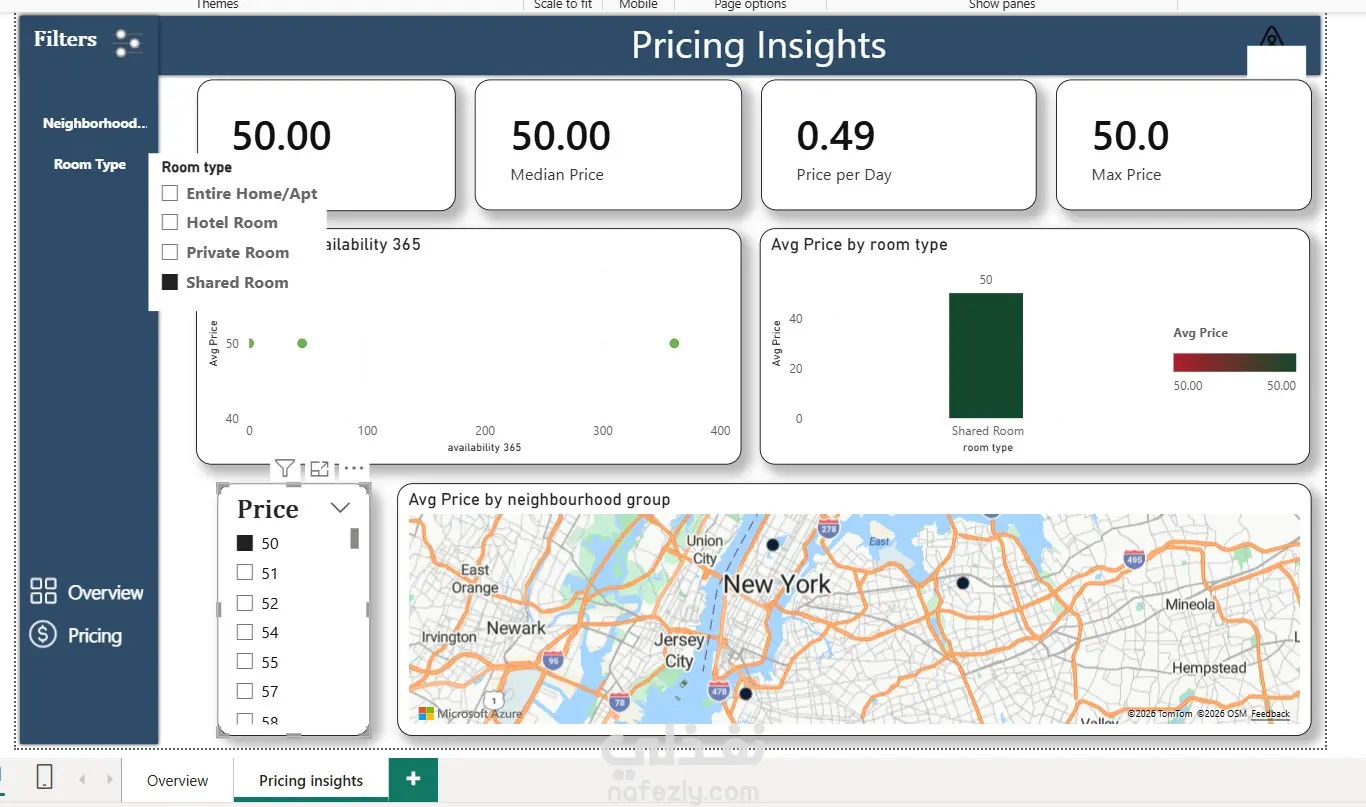
Task: Switch to the Overview page tab
Action: (178, 780)
